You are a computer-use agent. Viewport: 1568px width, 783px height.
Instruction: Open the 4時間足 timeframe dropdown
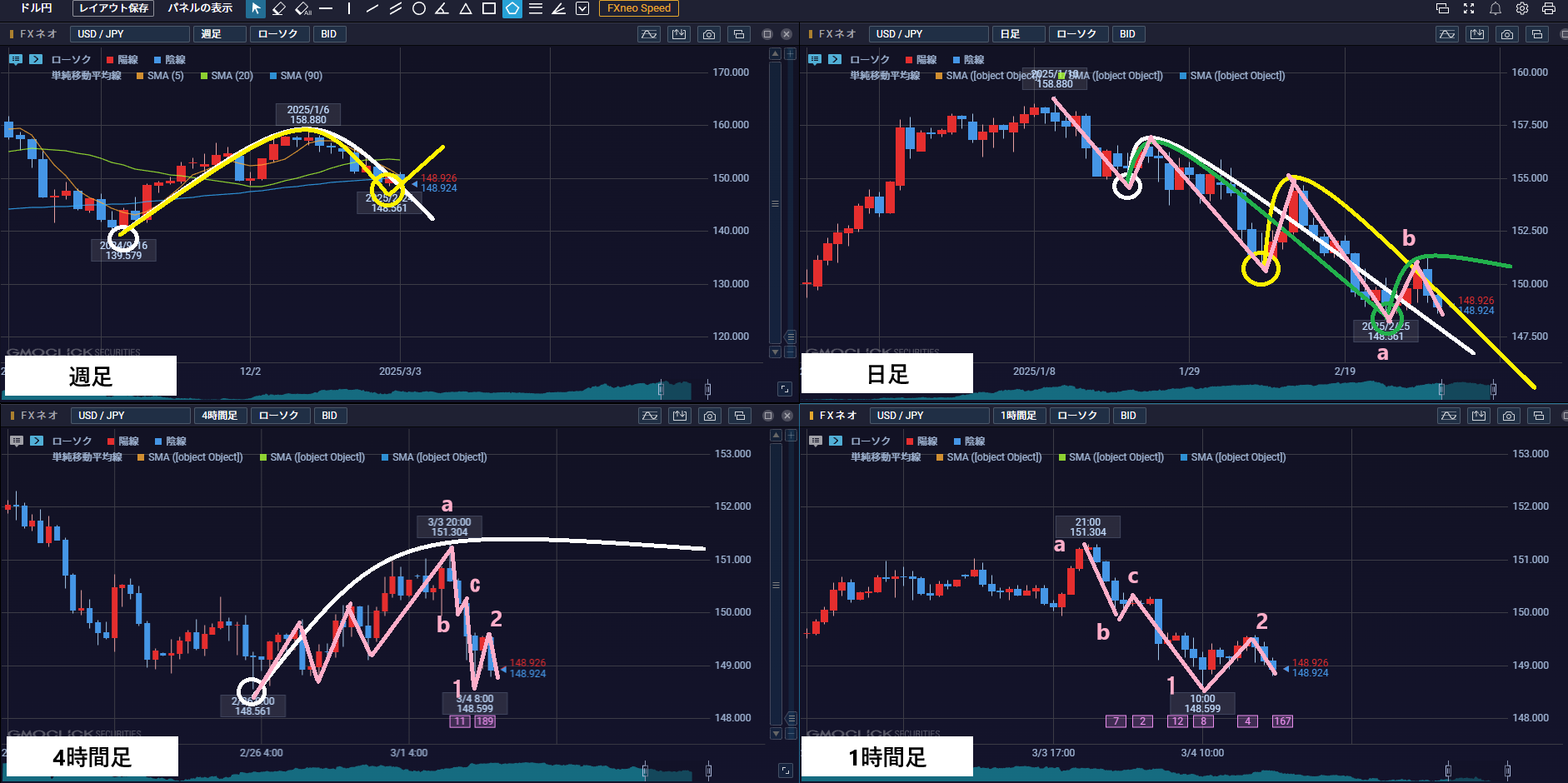(220, 416)
